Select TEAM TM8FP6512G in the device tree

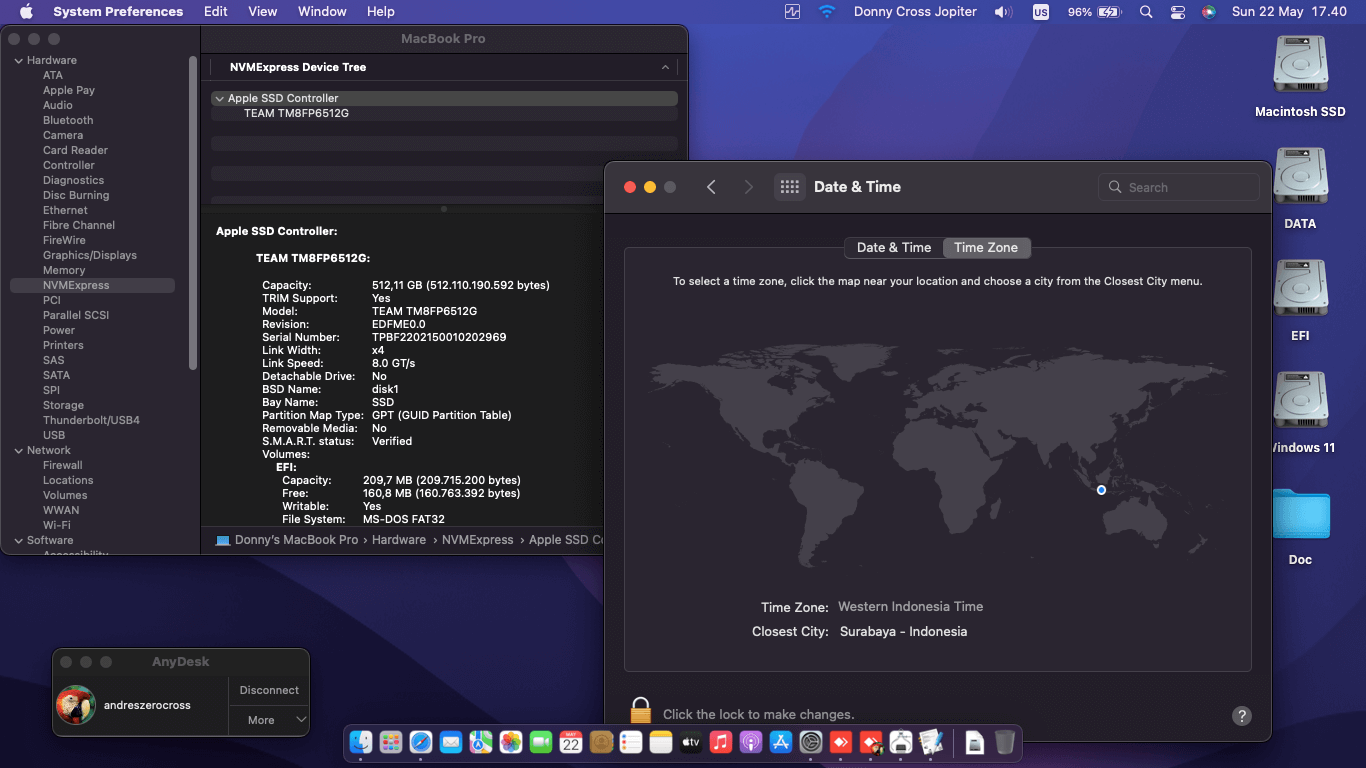pyautogui.click(x=296, y=113)
